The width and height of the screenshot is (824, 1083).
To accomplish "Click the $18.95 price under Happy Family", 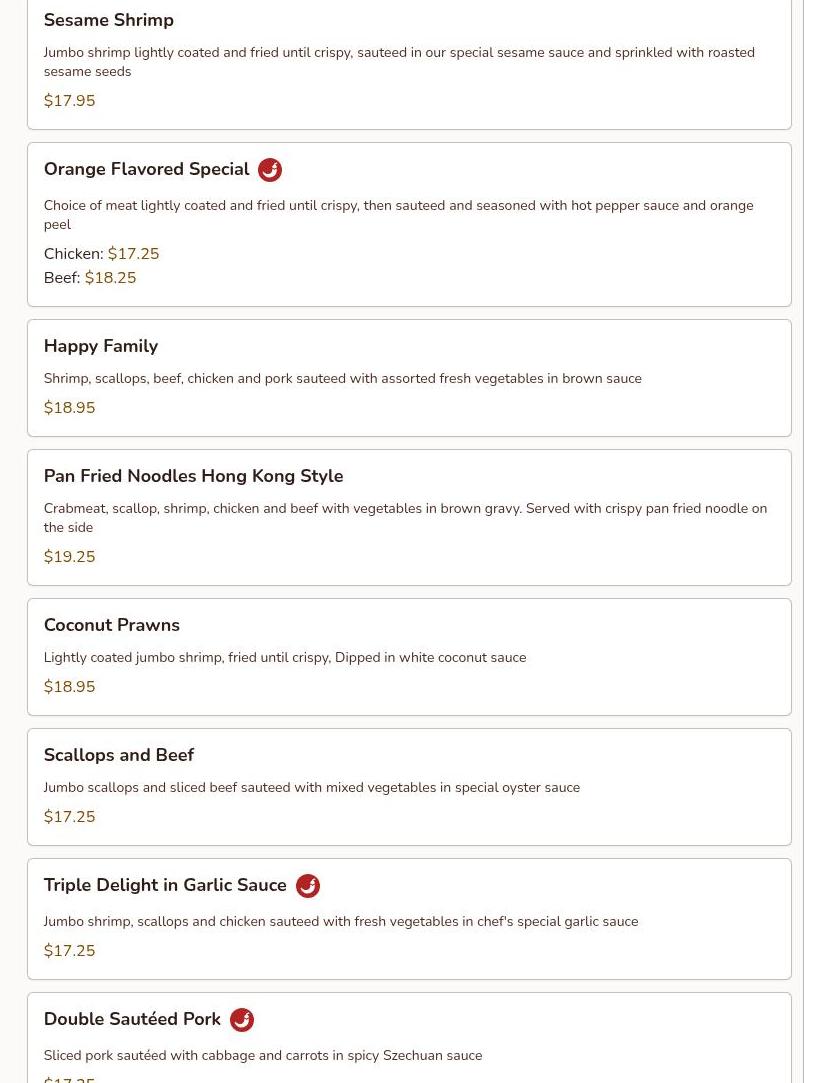I will tap(69, 408).
